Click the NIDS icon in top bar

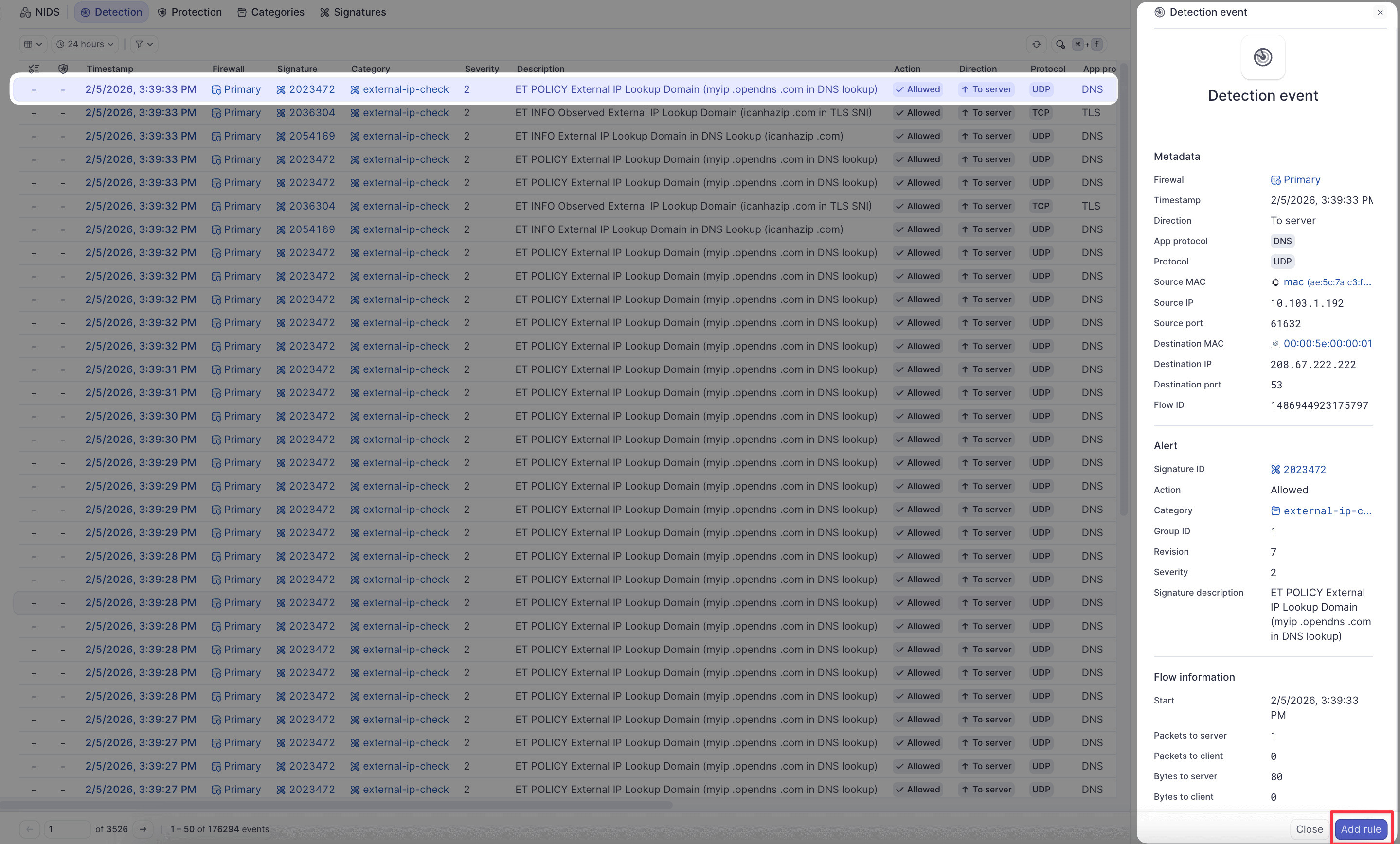[x=26, y=13]
